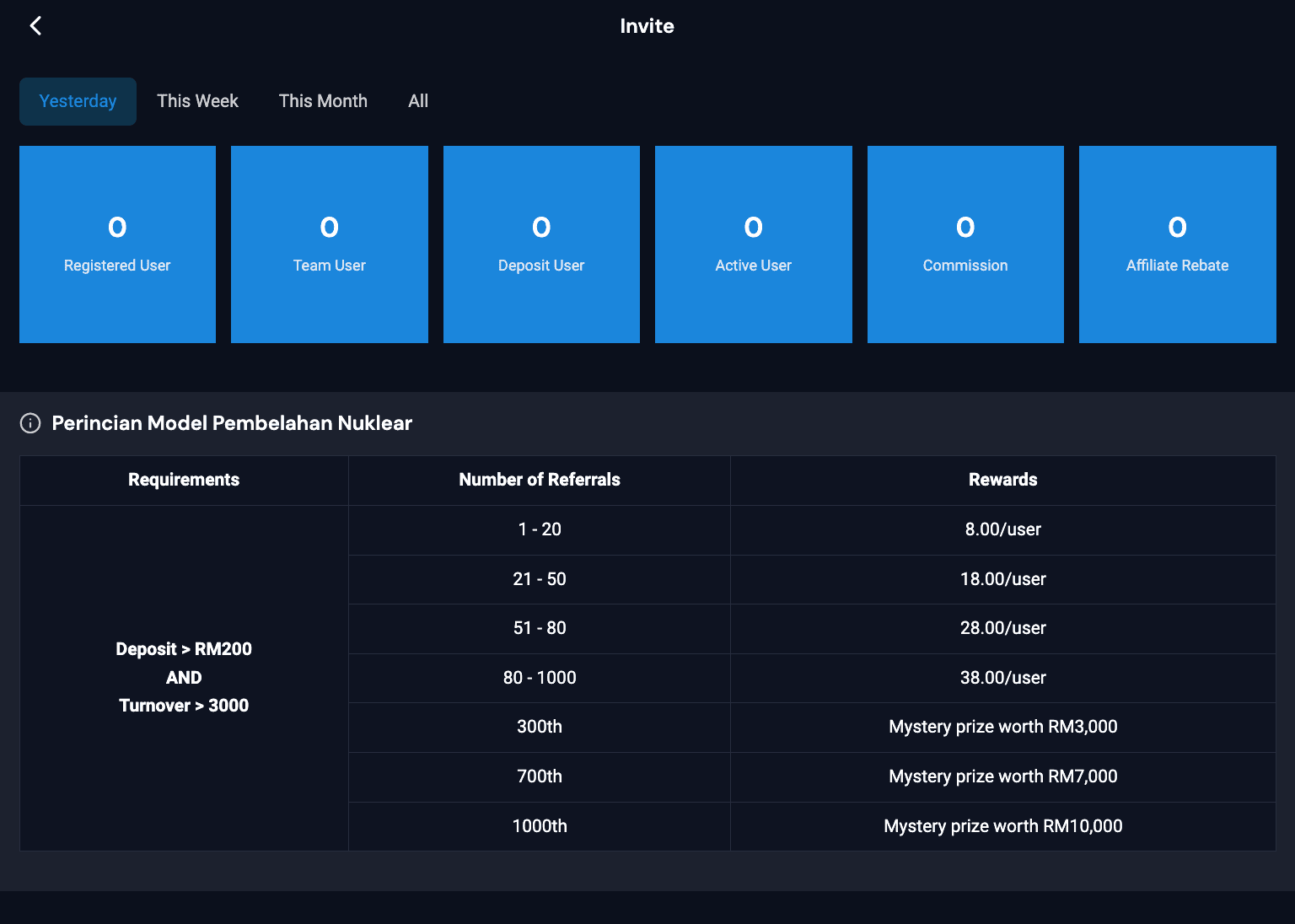Click the Number of Referrals header
Image resolution: width=1295 pixels, height=924 pixels.
[540, 480]
